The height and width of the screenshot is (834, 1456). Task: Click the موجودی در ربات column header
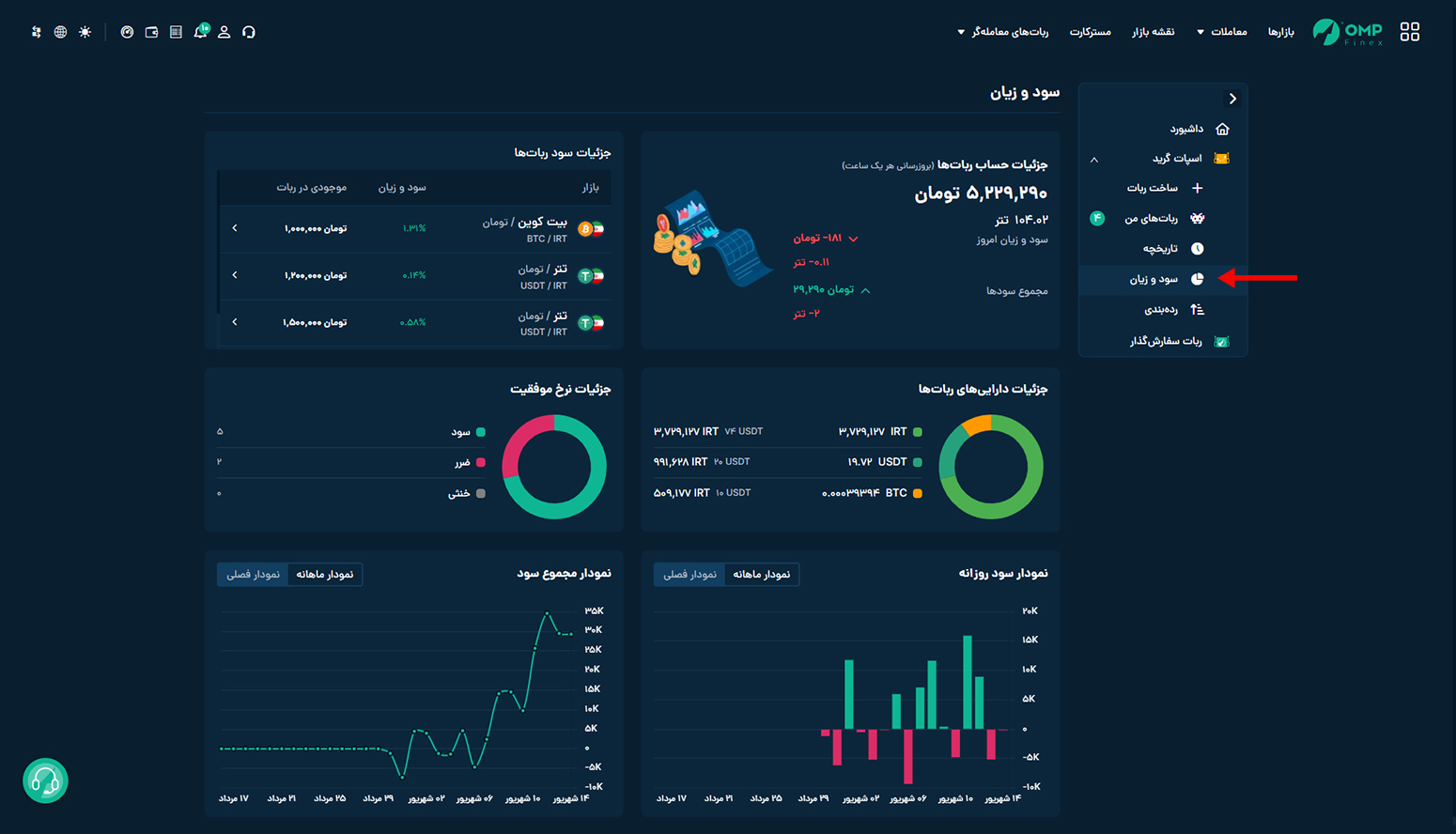click(x=312, y=188)
